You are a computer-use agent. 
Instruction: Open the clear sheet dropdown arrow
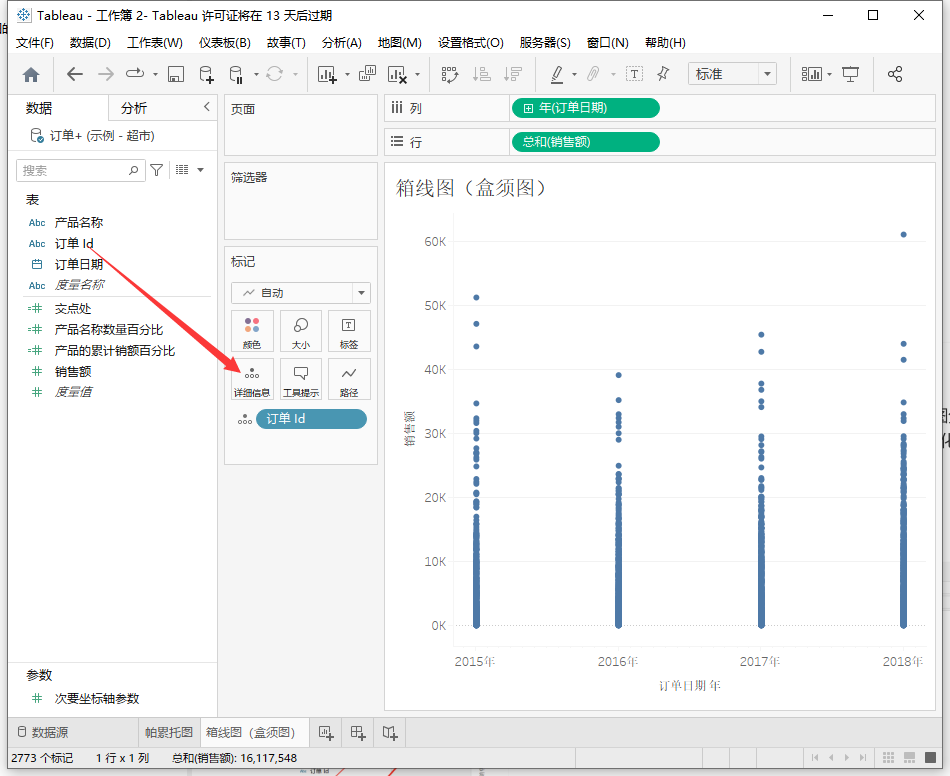417,75
